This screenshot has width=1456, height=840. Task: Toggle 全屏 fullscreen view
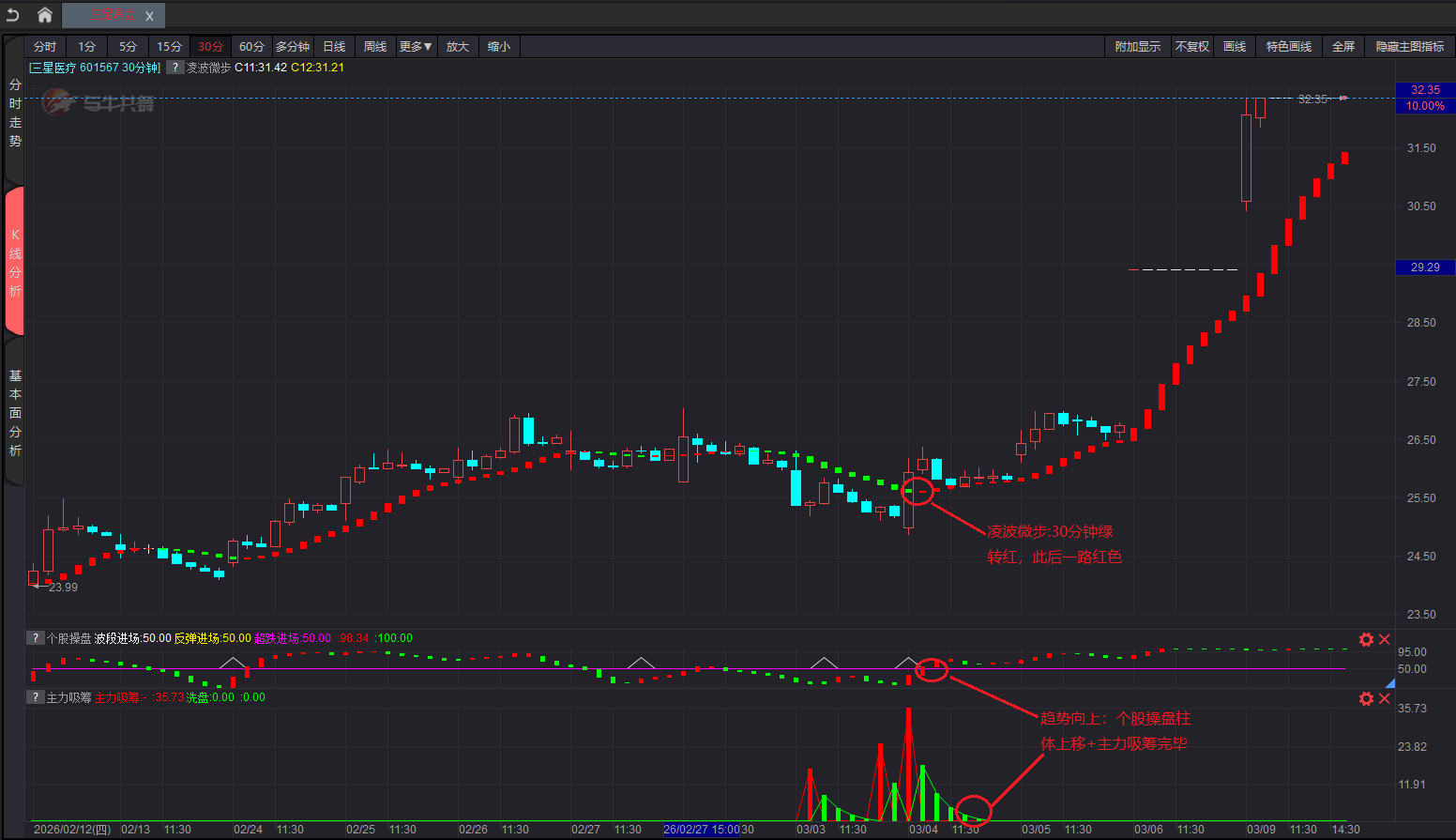[x=1343, y=47]
